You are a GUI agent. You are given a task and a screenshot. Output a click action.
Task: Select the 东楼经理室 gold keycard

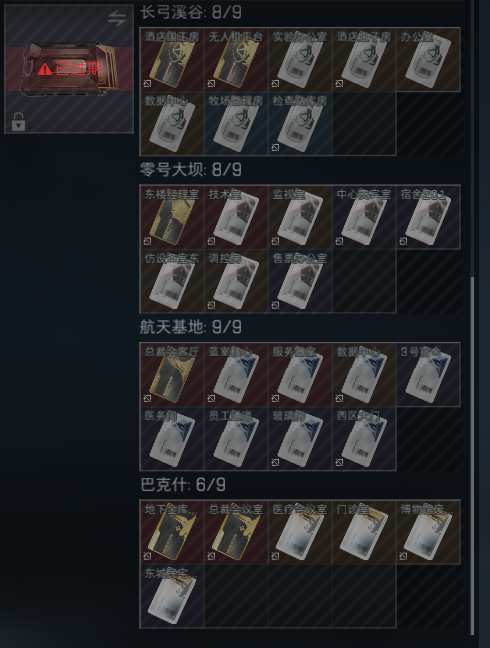click(172, 217)
